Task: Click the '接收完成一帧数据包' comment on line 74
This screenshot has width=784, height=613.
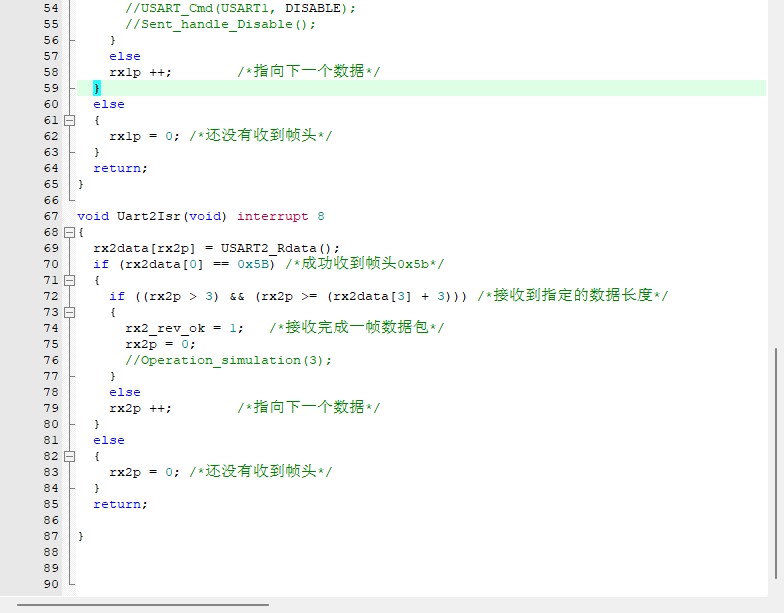Action: (356, 327)
